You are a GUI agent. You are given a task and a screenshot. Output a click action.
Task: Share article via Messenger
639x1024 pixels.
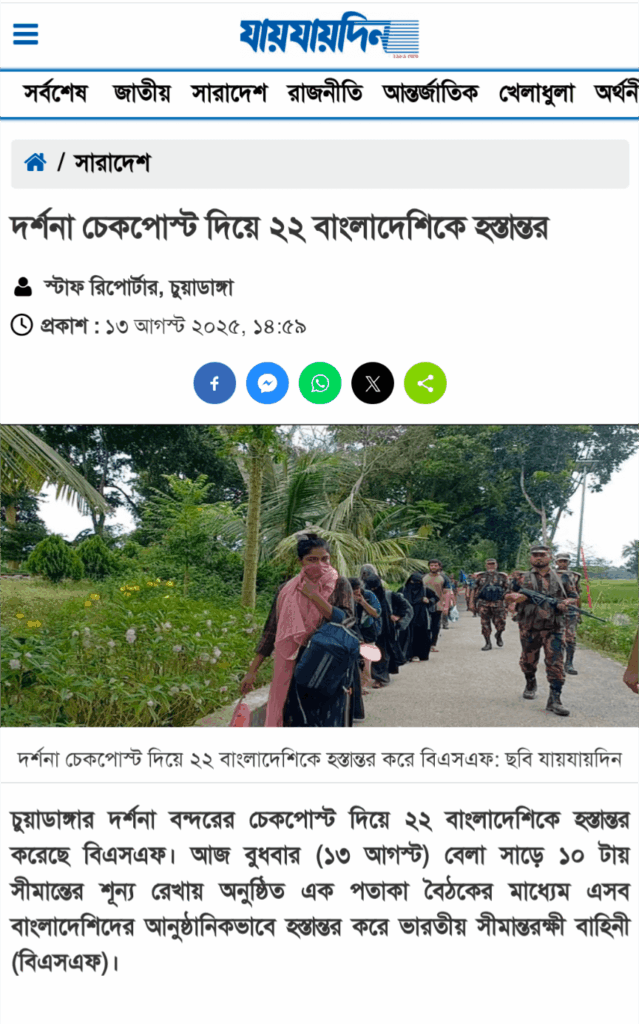[x=267, y=383]
